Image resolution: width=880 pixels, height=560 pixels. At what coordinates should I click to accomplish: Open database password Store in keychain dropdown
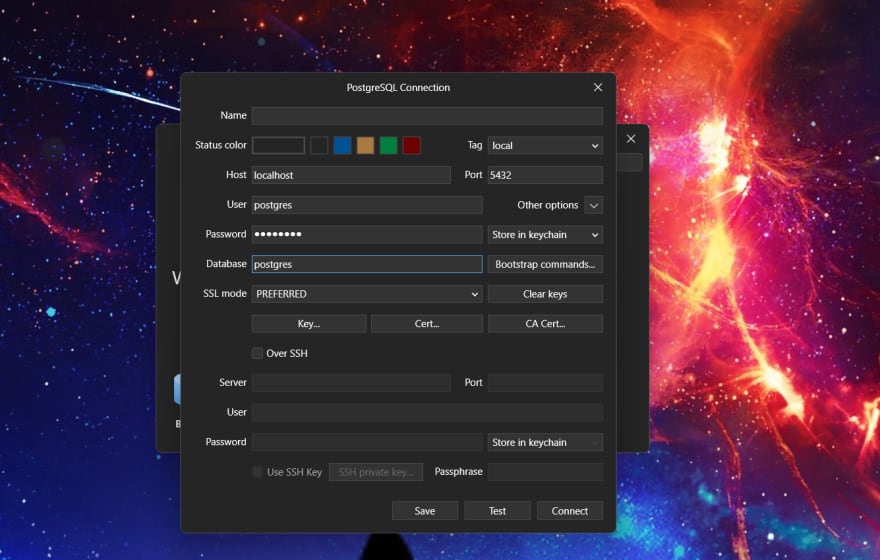(x=545, y=235)
